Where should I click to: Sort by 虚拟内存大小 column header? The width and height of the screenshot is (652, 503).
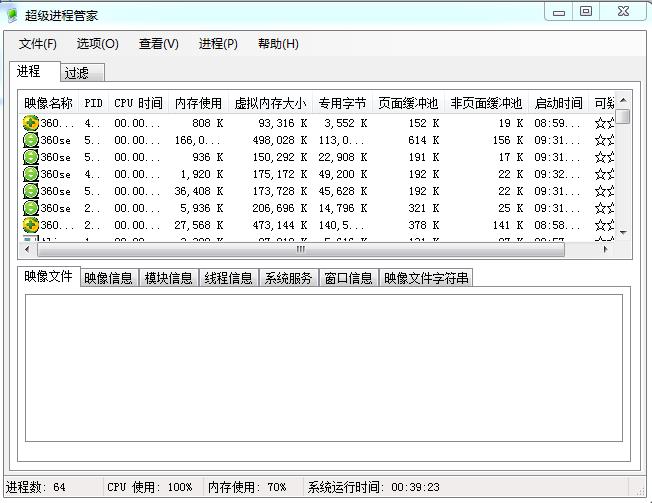pyautogui.click(x=271, y=103)
